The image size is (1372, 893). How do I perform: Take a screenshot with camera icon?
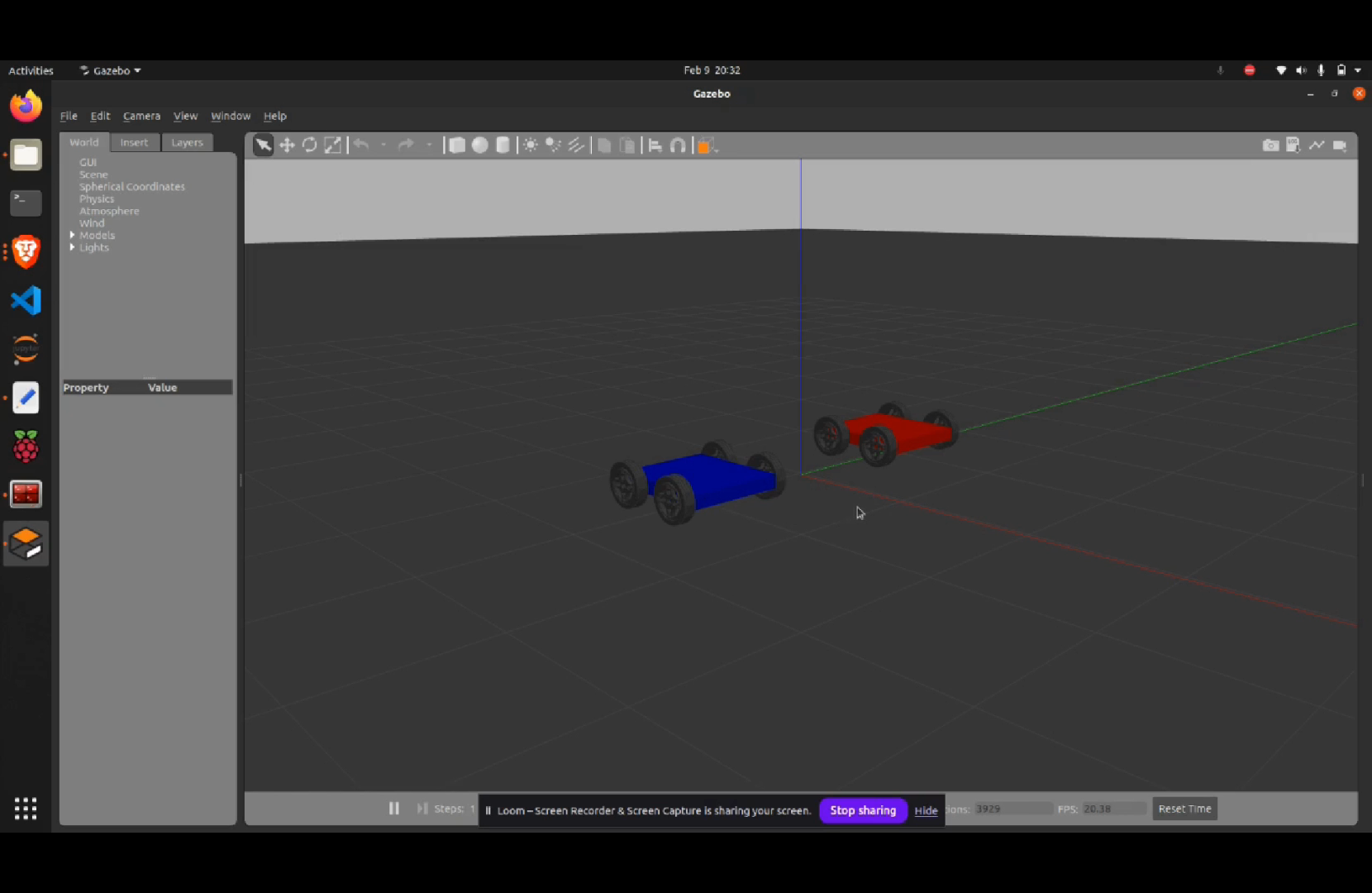click(x=1270, y=146)
